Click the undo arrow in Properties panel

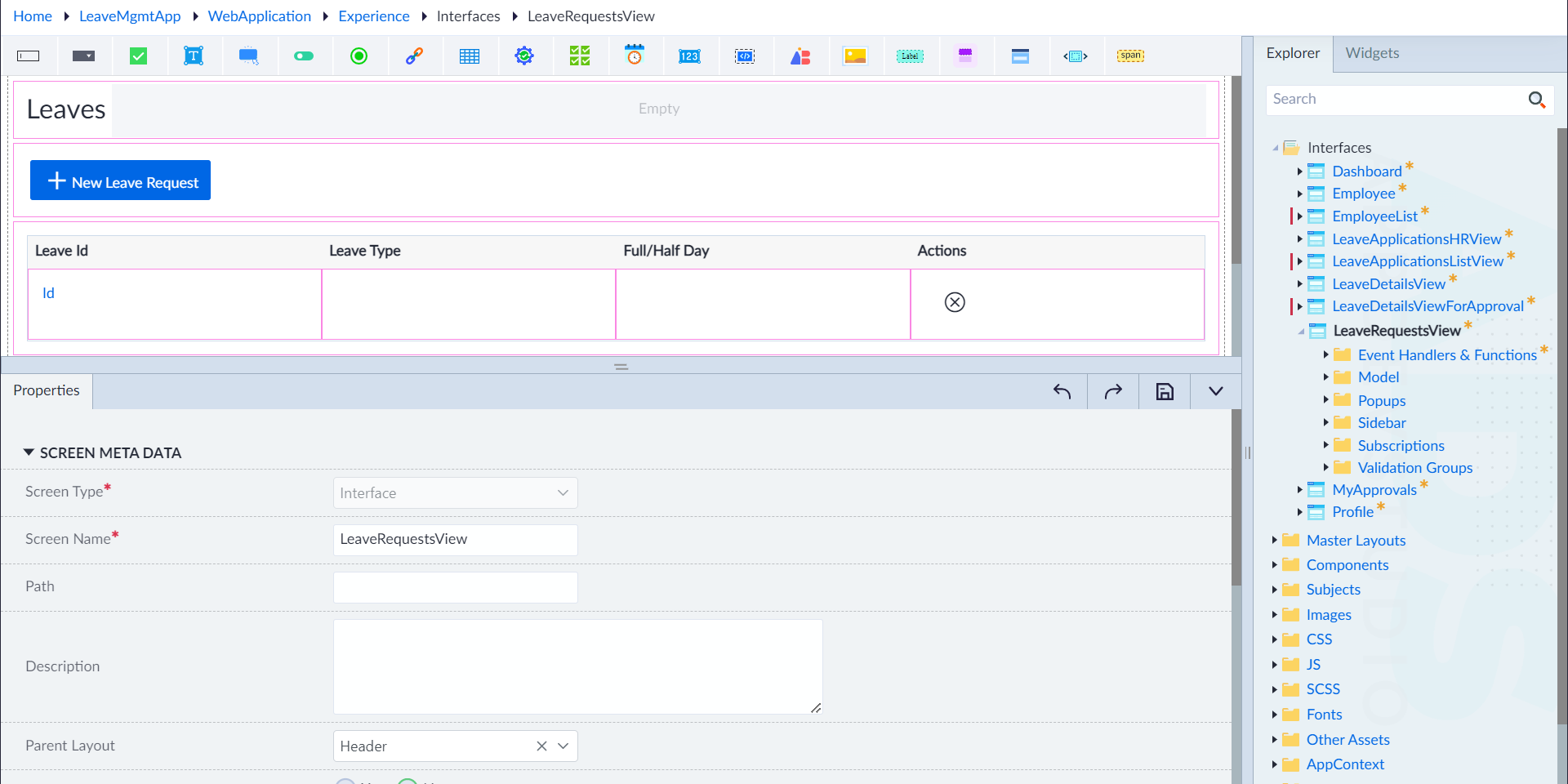1062,391
